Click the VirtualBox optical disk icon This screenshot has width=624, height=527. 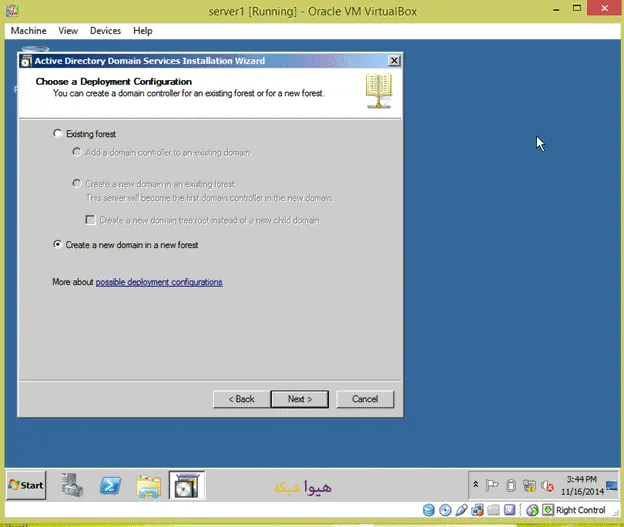click(445, 510)
